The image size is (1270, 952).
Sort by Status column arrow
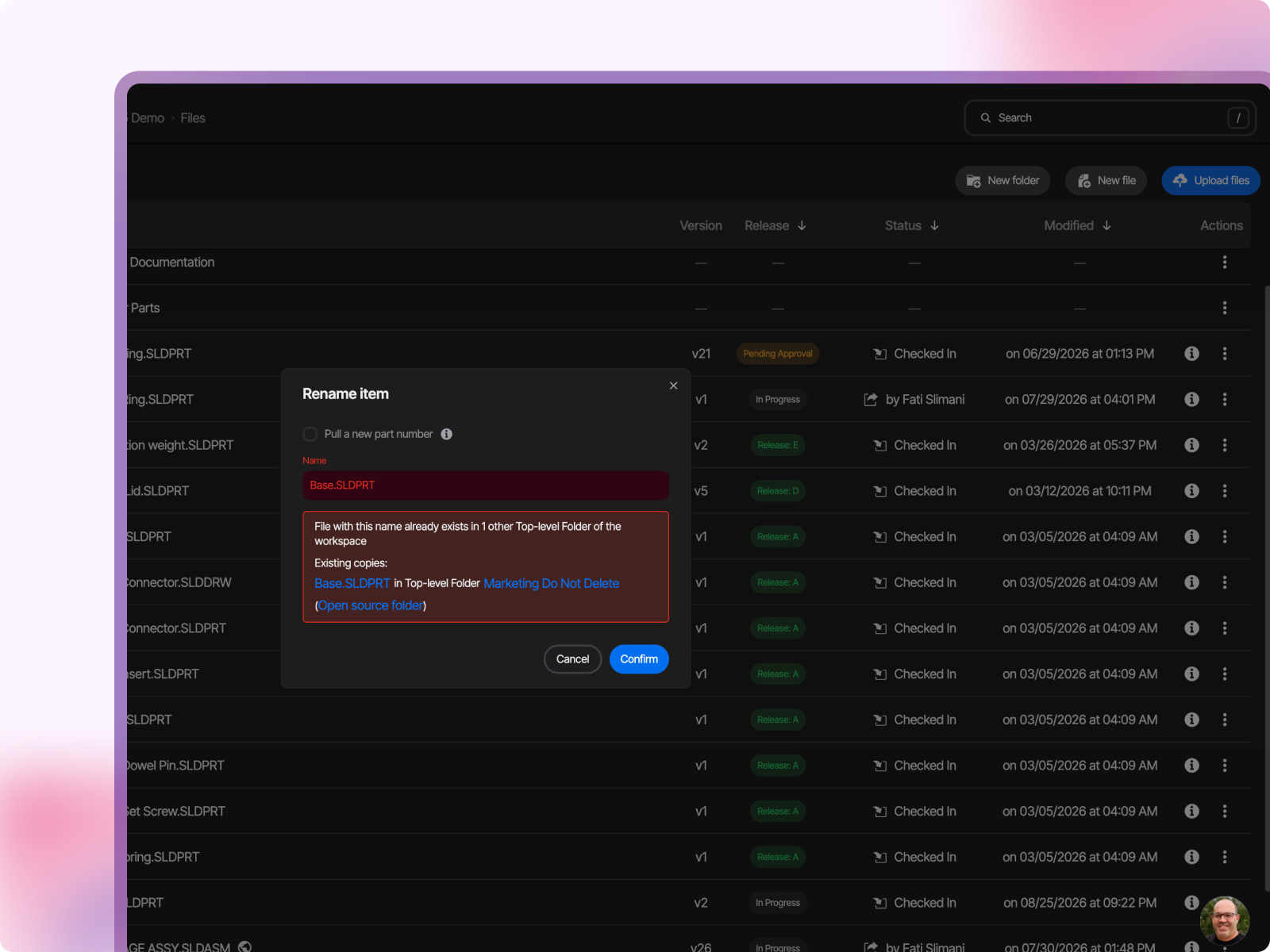[934, 226]
